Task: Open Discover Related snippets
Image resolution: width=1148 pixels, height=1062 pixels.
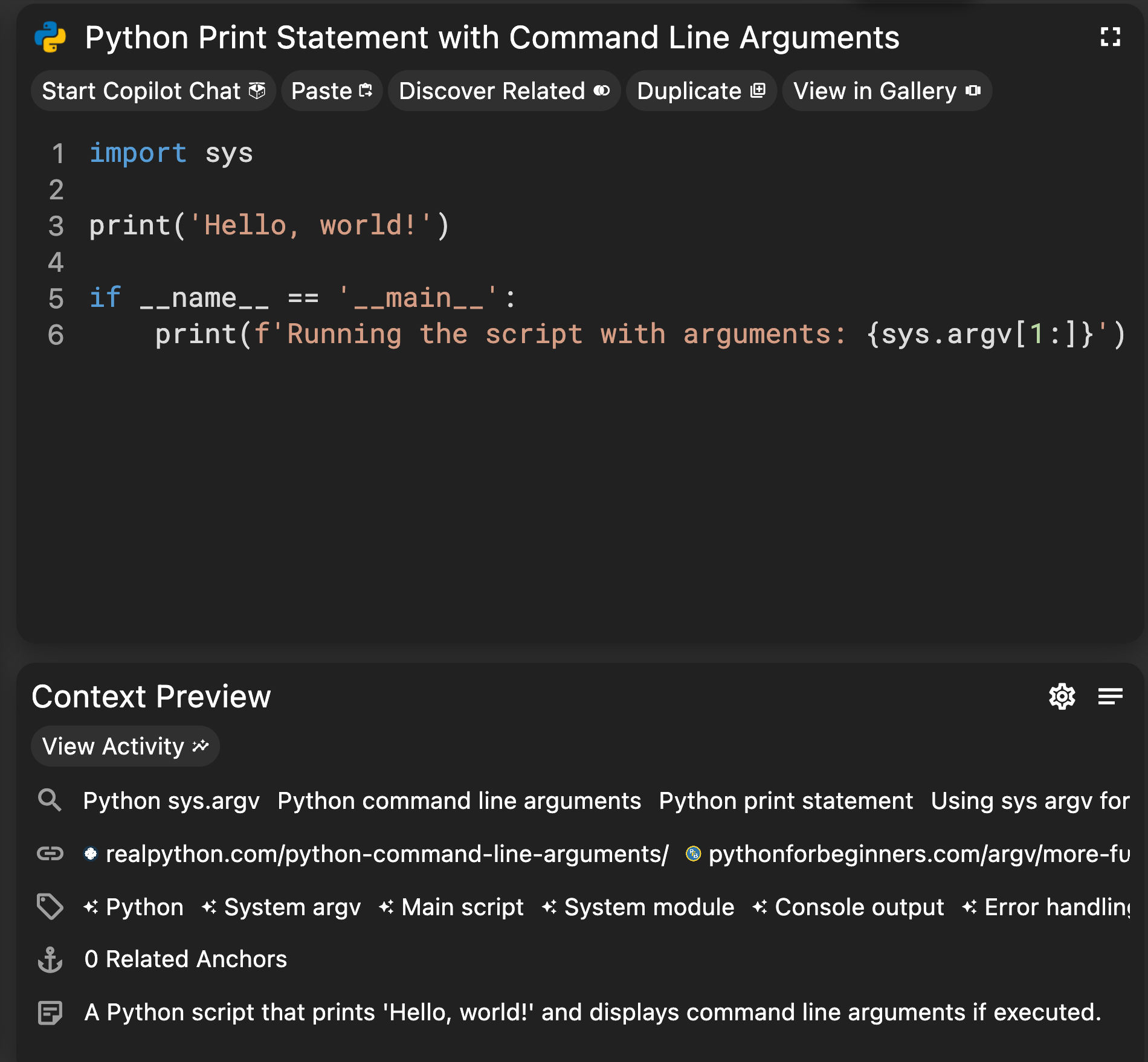Action: coord(504,91)
